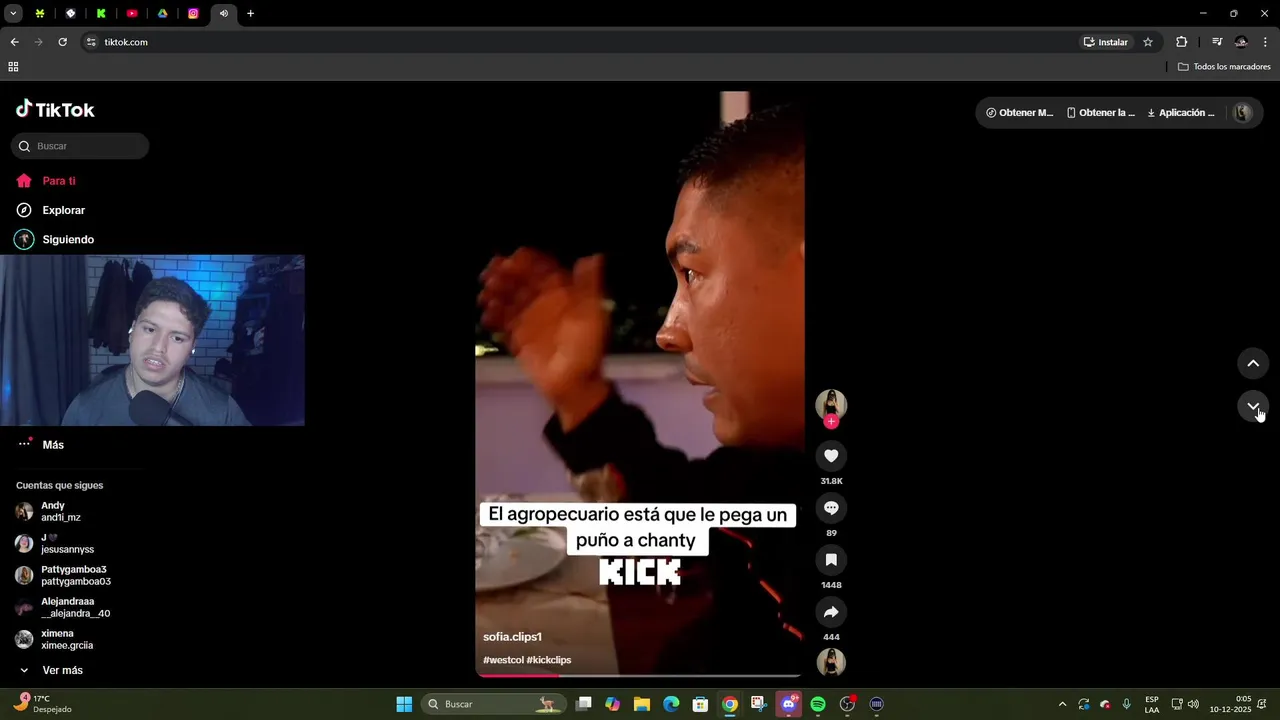Open Spotify from the taskbar
Viewport: 1280px width, 720px height.
pos(818,704)
